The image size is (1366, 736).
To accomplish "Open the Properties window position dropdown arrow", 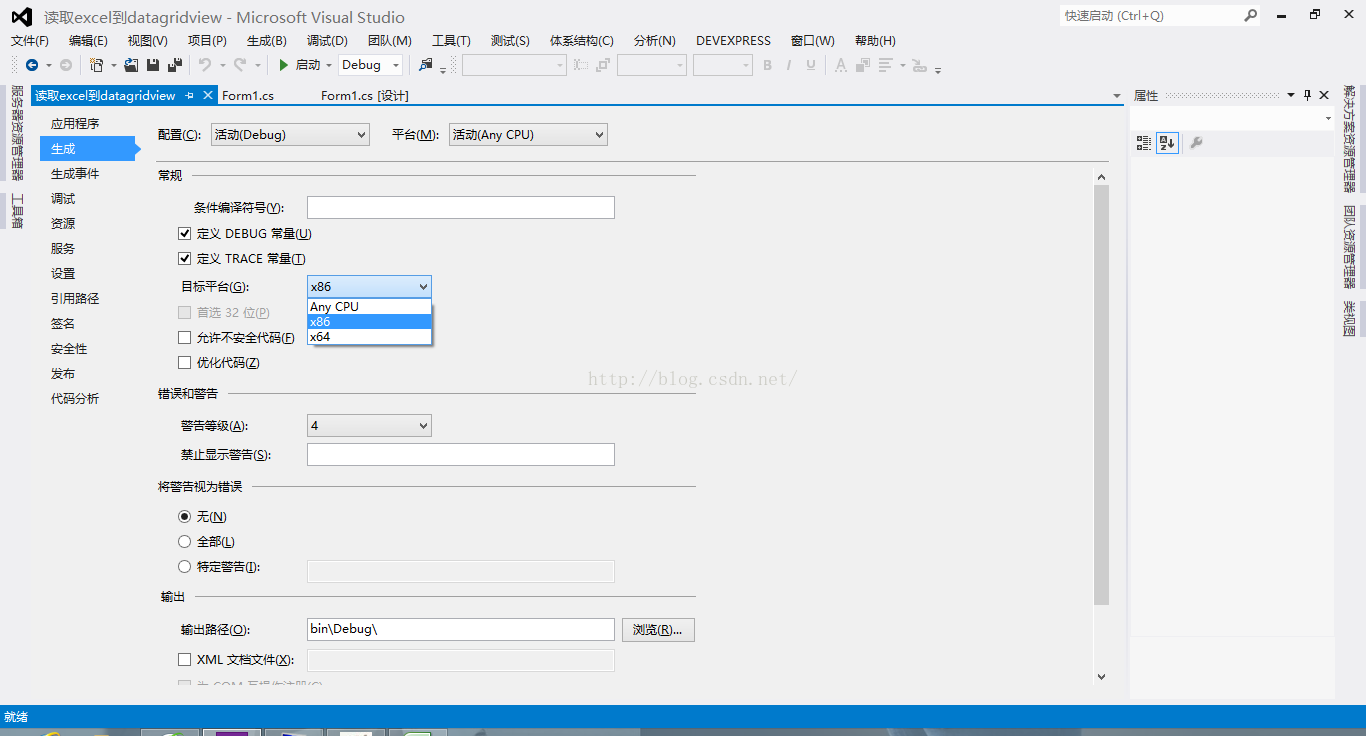I will tap(1290, 95).
